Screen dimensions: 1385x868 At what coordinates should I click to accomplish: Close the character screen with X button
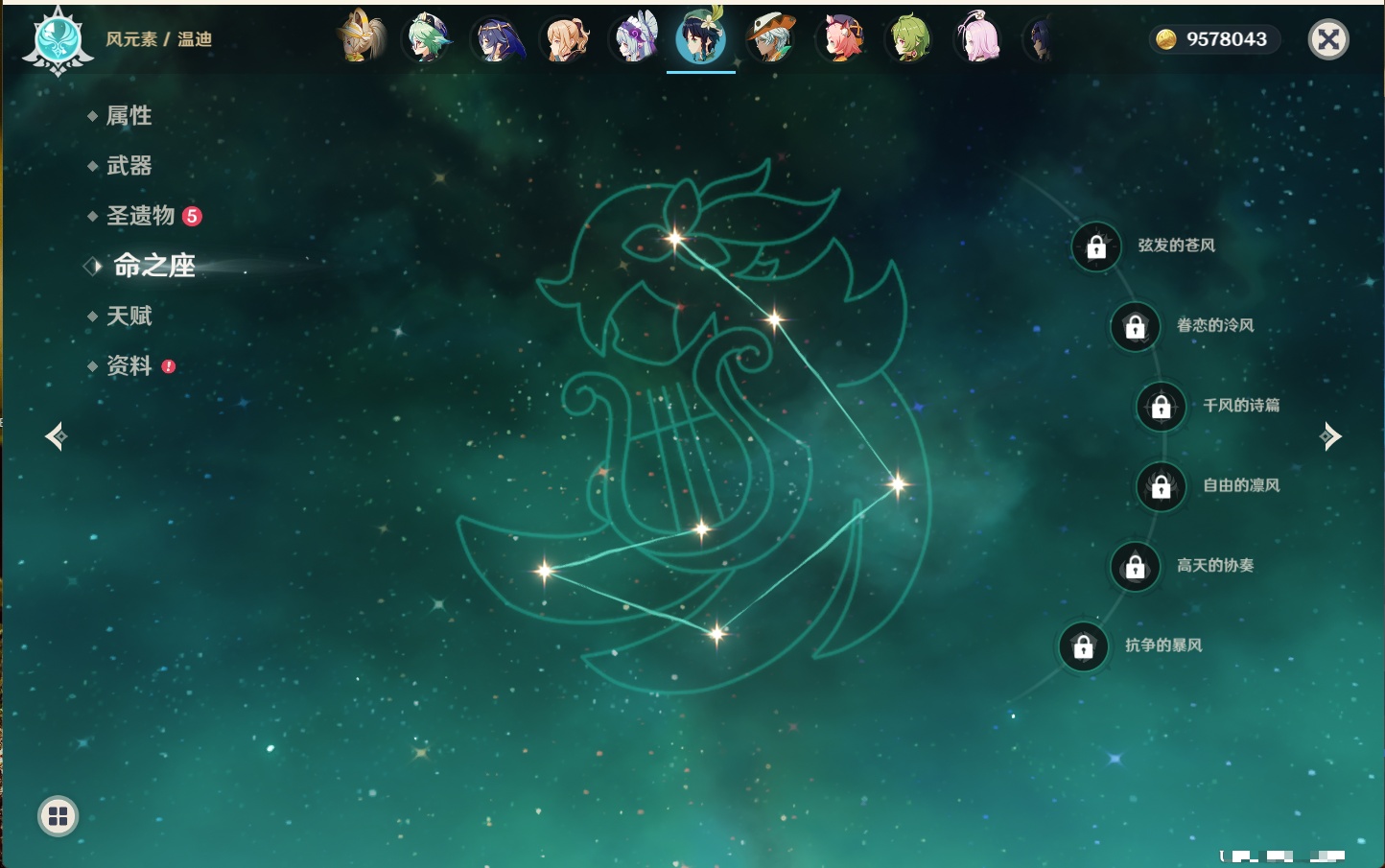coord(1328,39)
